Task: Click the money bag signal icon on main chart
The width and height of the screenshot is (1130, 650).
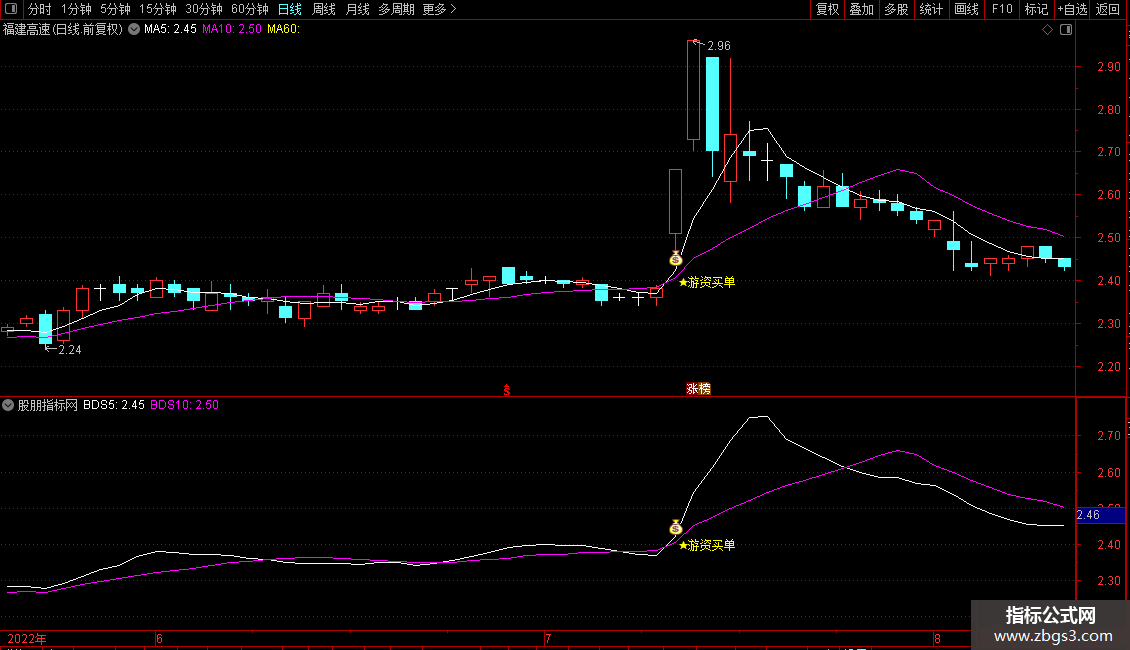Action: [675, 258]
